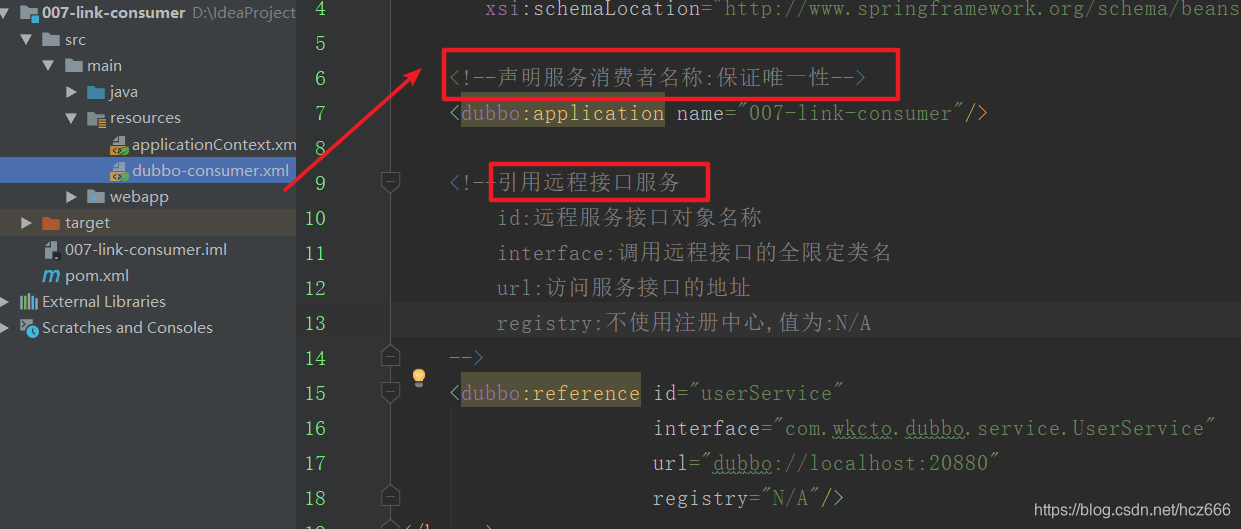Expand the java folder
1241x529 pixels.
point(71,92)
